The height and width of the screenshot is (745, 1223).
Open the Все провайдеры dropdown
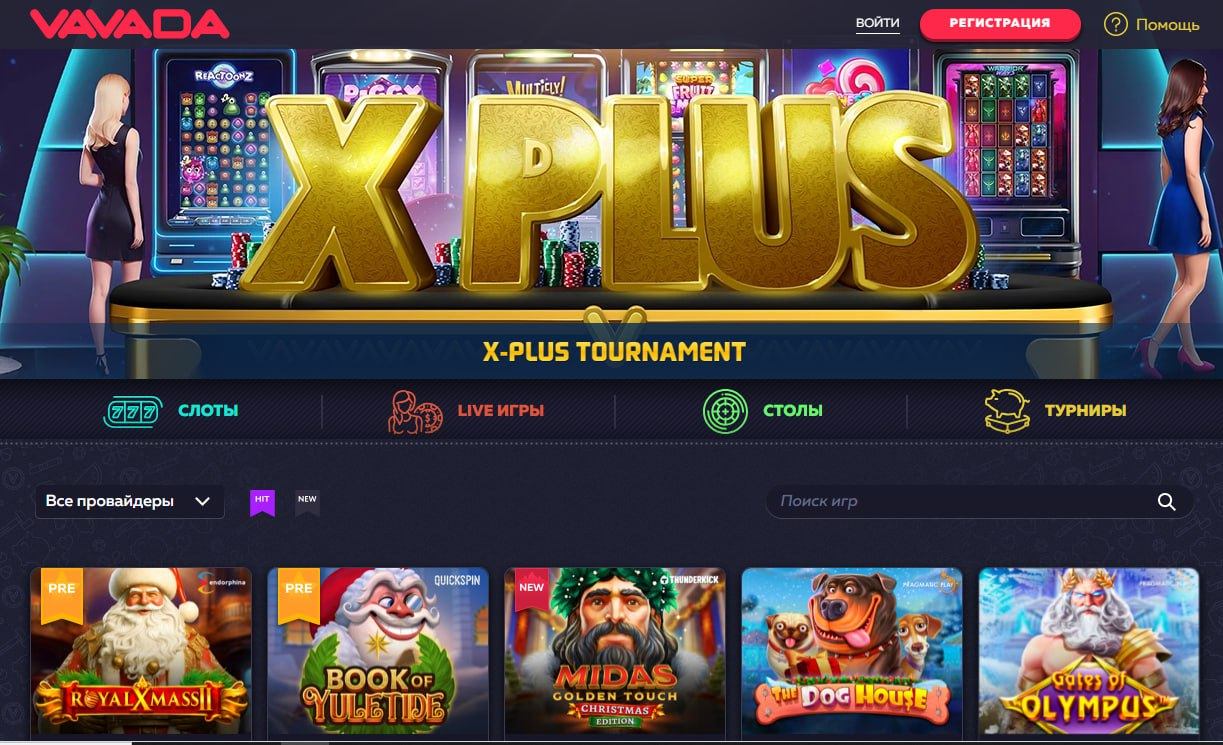click(x=129, y=501)
